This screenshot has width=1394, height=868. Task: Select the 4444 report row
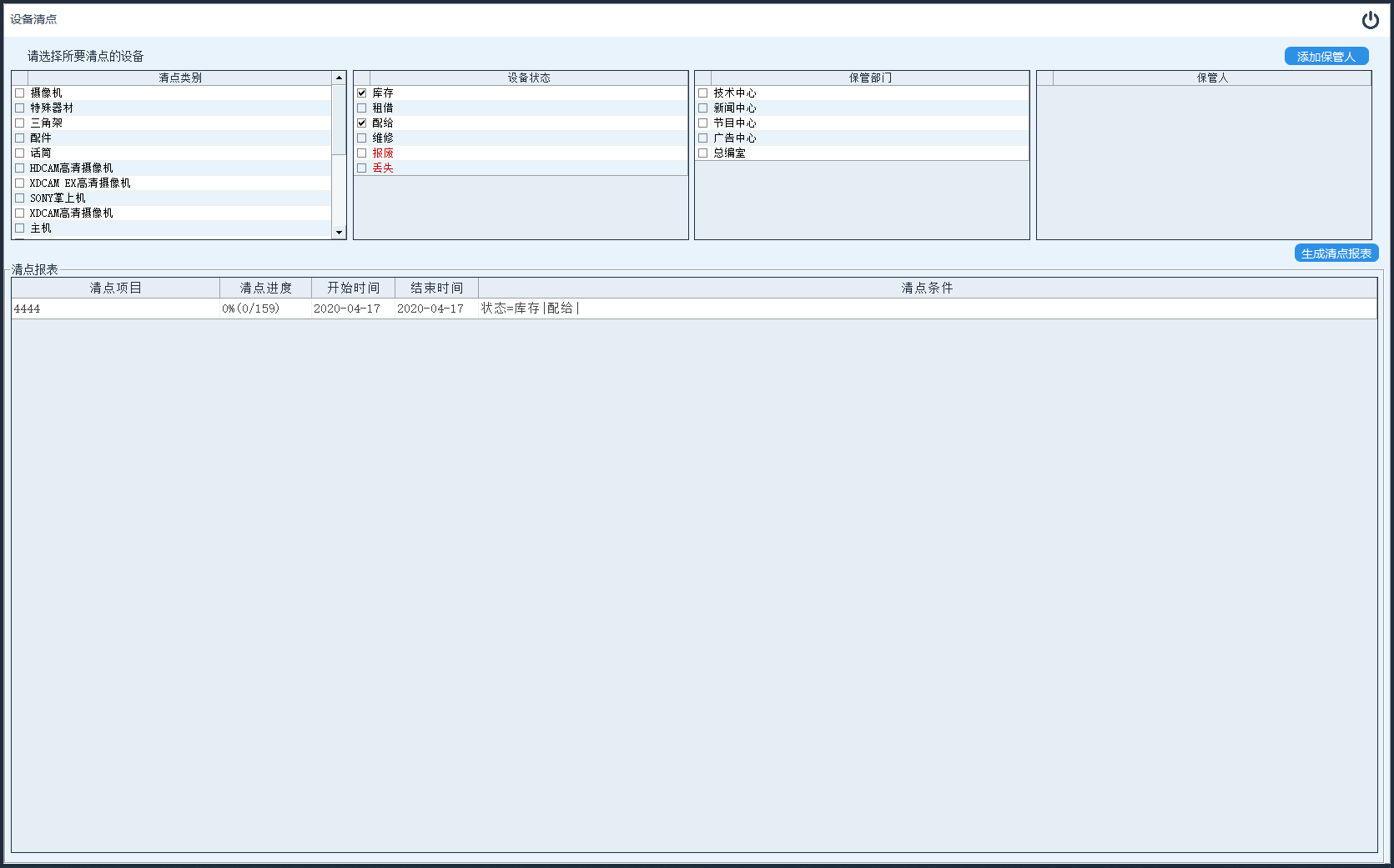click(x=117, y=309)
